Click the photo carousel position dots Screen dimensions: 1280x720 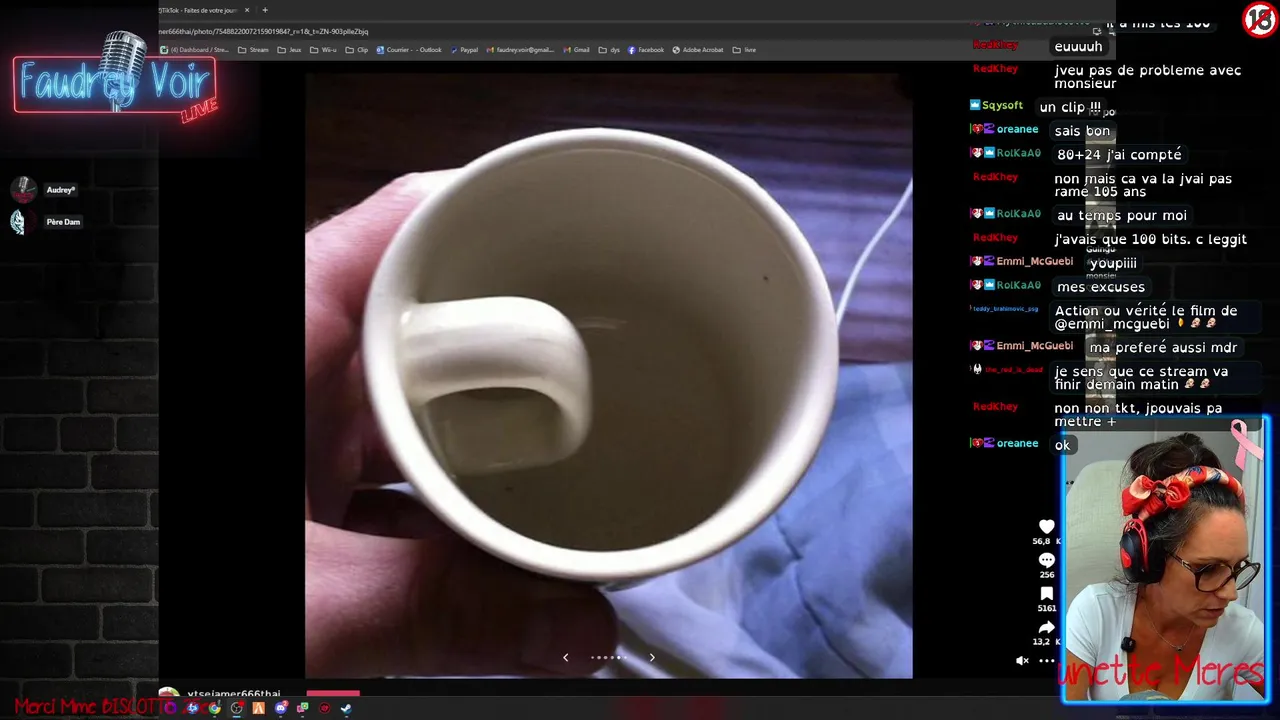tap(609, 657)
